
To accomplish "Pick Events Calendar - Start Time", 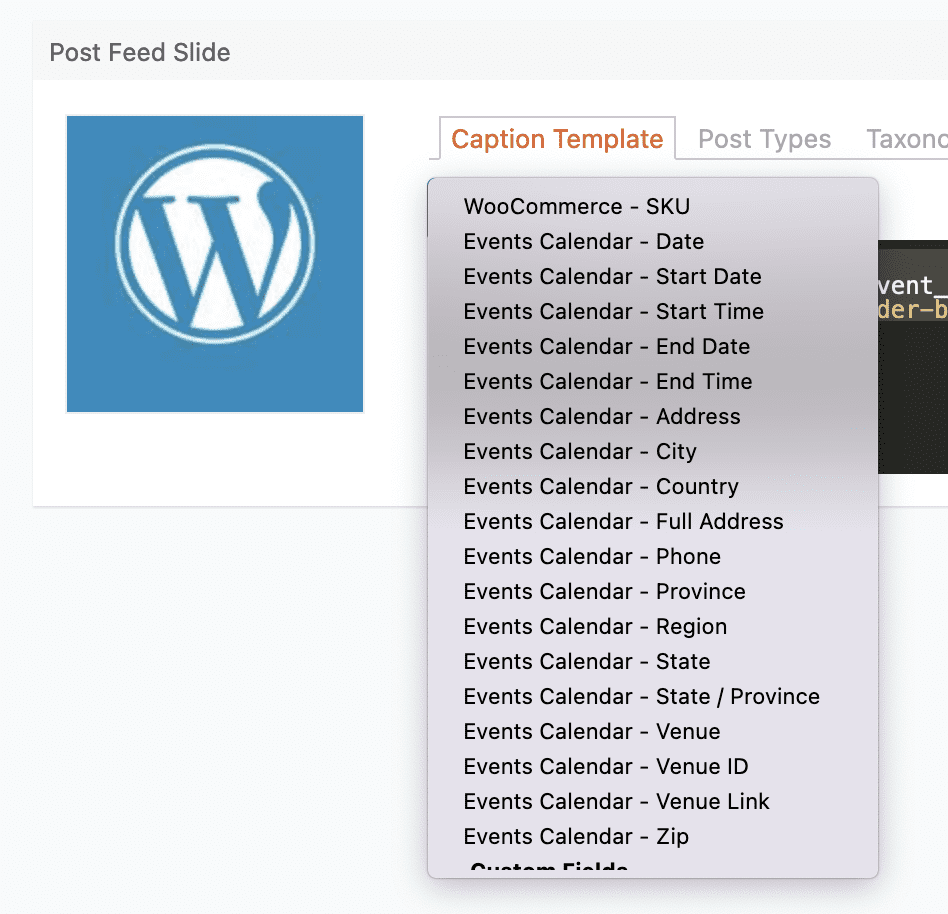I will click(x=652, y=312).
